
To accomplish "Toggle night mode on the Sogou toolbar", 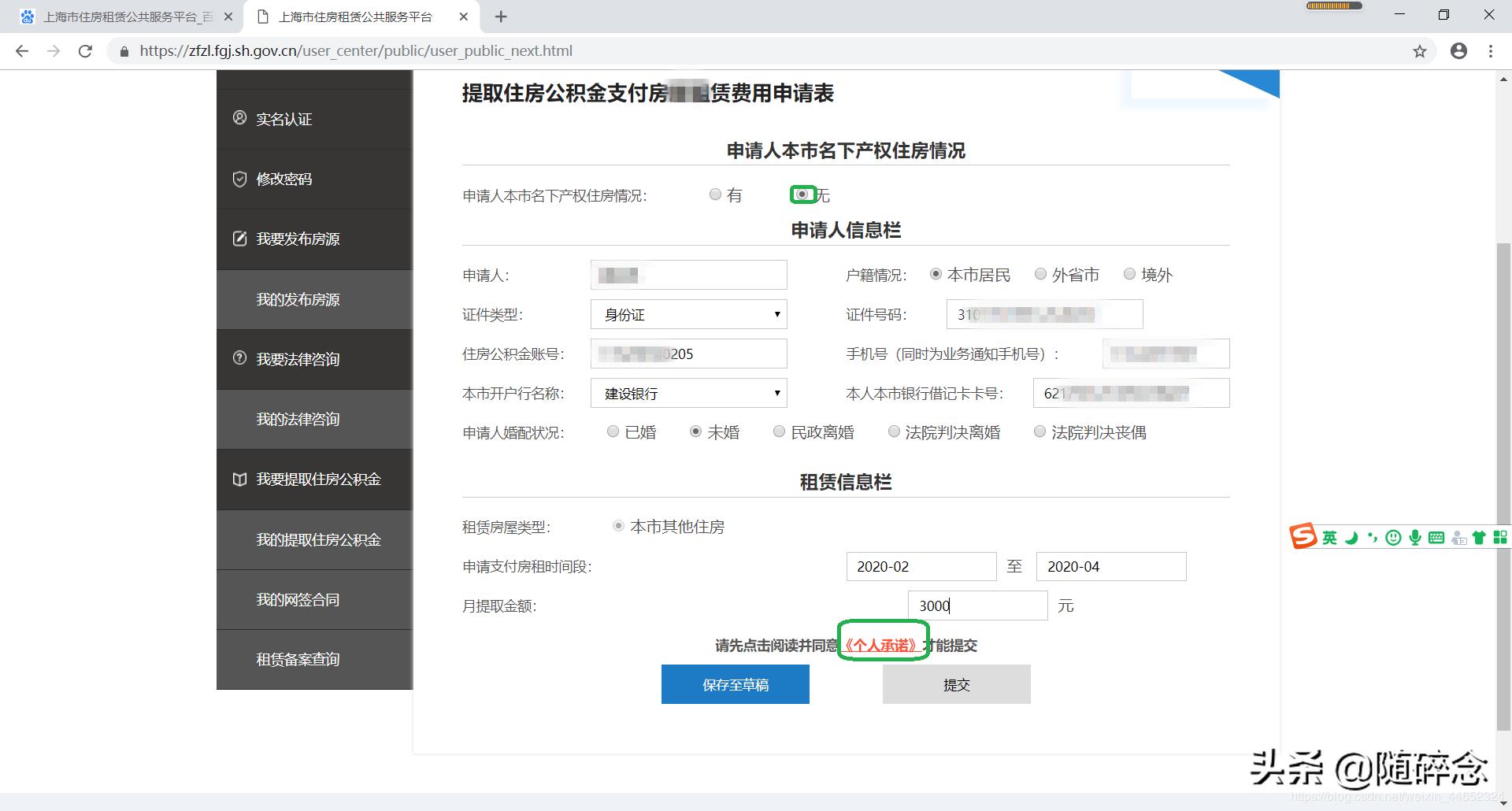I will tap(1351, 537).
